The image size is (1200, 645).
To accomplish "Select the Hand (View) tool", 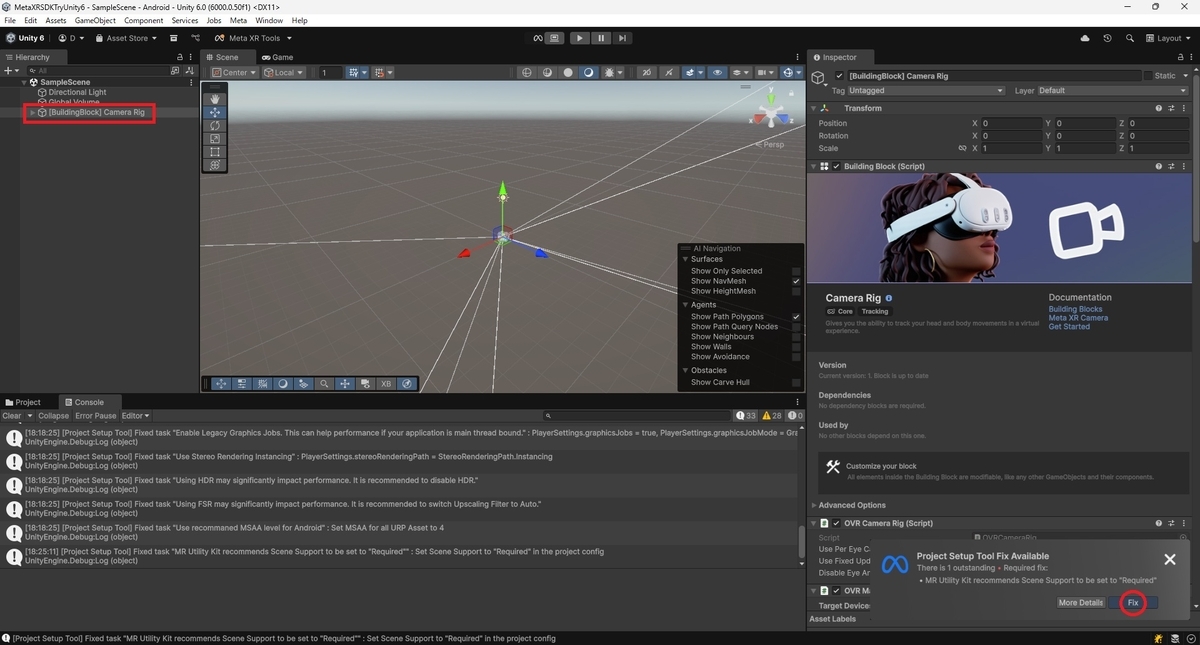I will (x=215, y=99).
